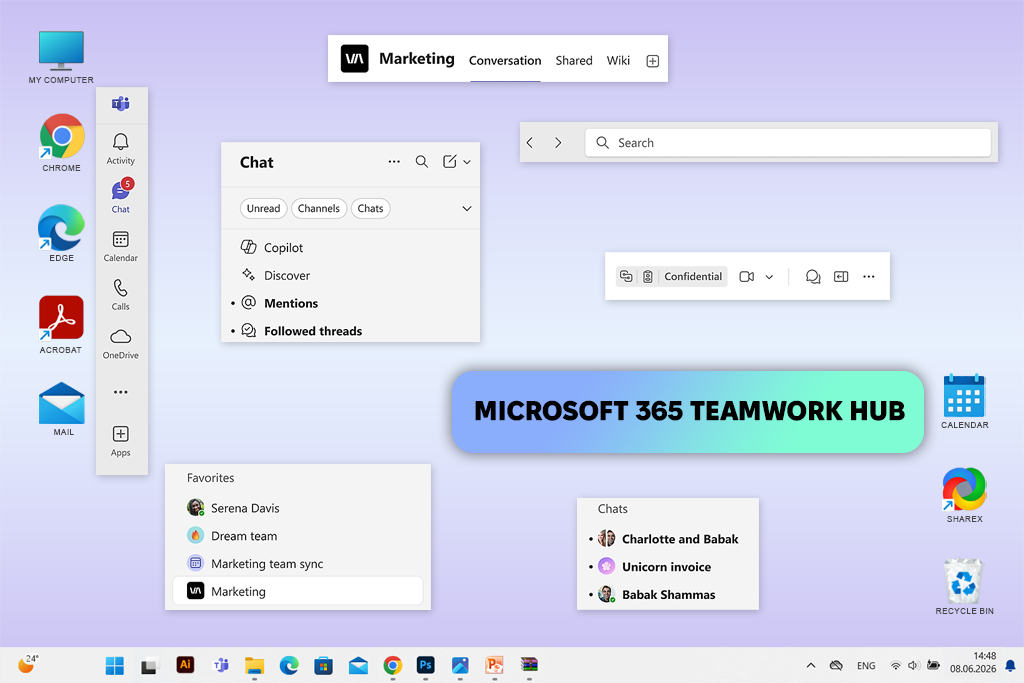Image resolution: width=1024 pixels, height=683 pixels.
Task: Switch to the Wiki tab
Action: [618, 60]
